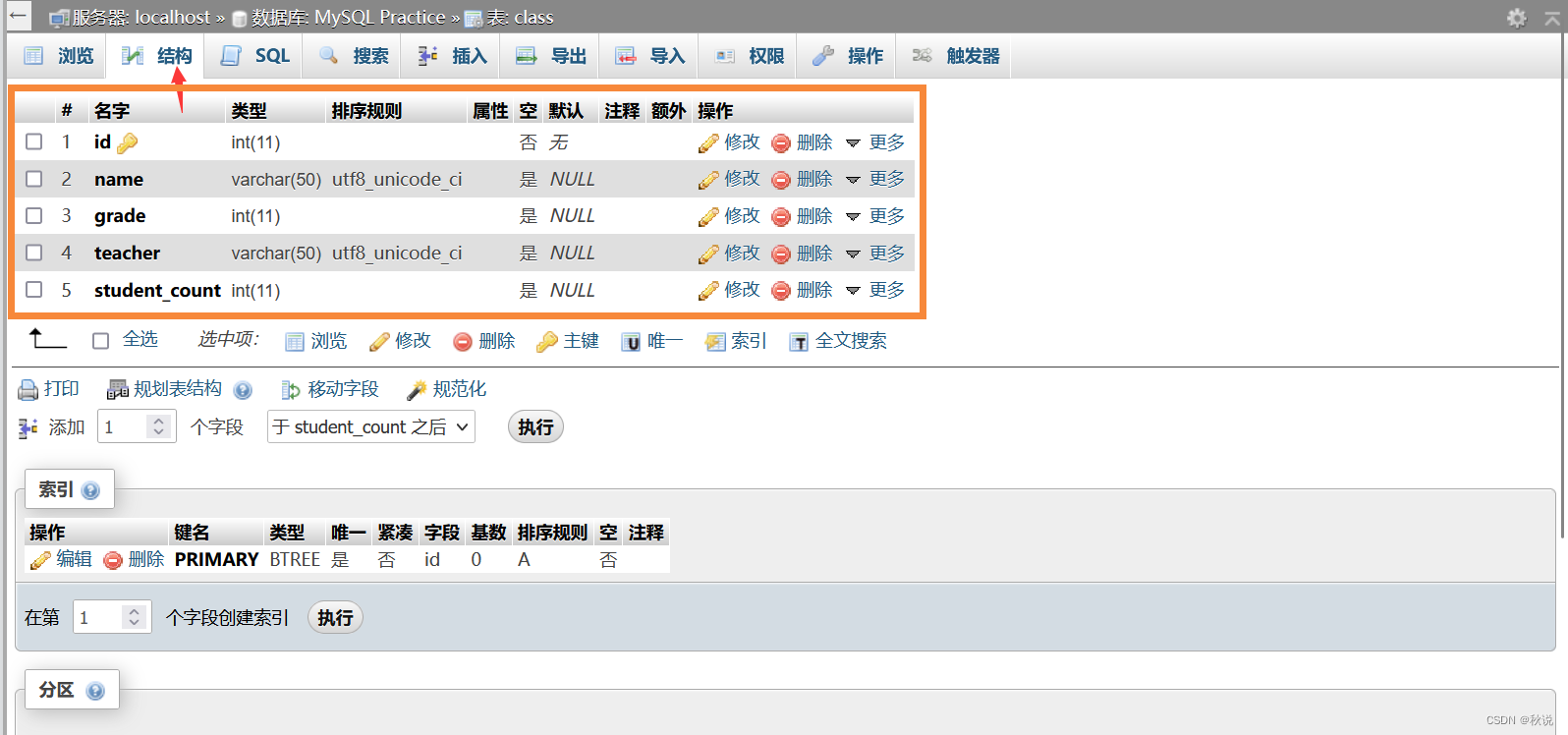Expand 更多 menu for grade row

(x=875, y=216)
